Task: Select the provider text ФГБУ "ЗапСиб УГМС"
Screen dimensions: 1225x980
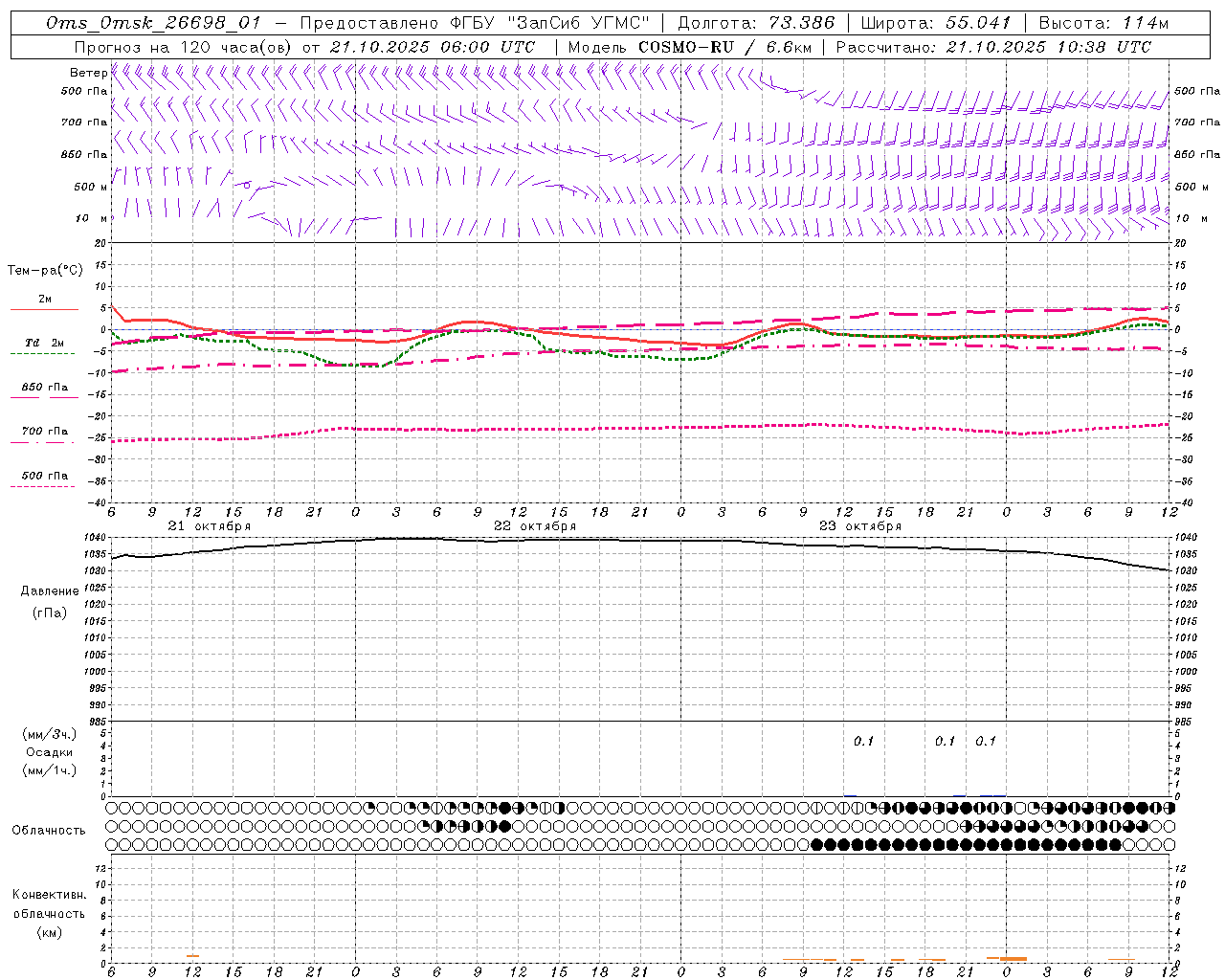Action: coord(550,22)
